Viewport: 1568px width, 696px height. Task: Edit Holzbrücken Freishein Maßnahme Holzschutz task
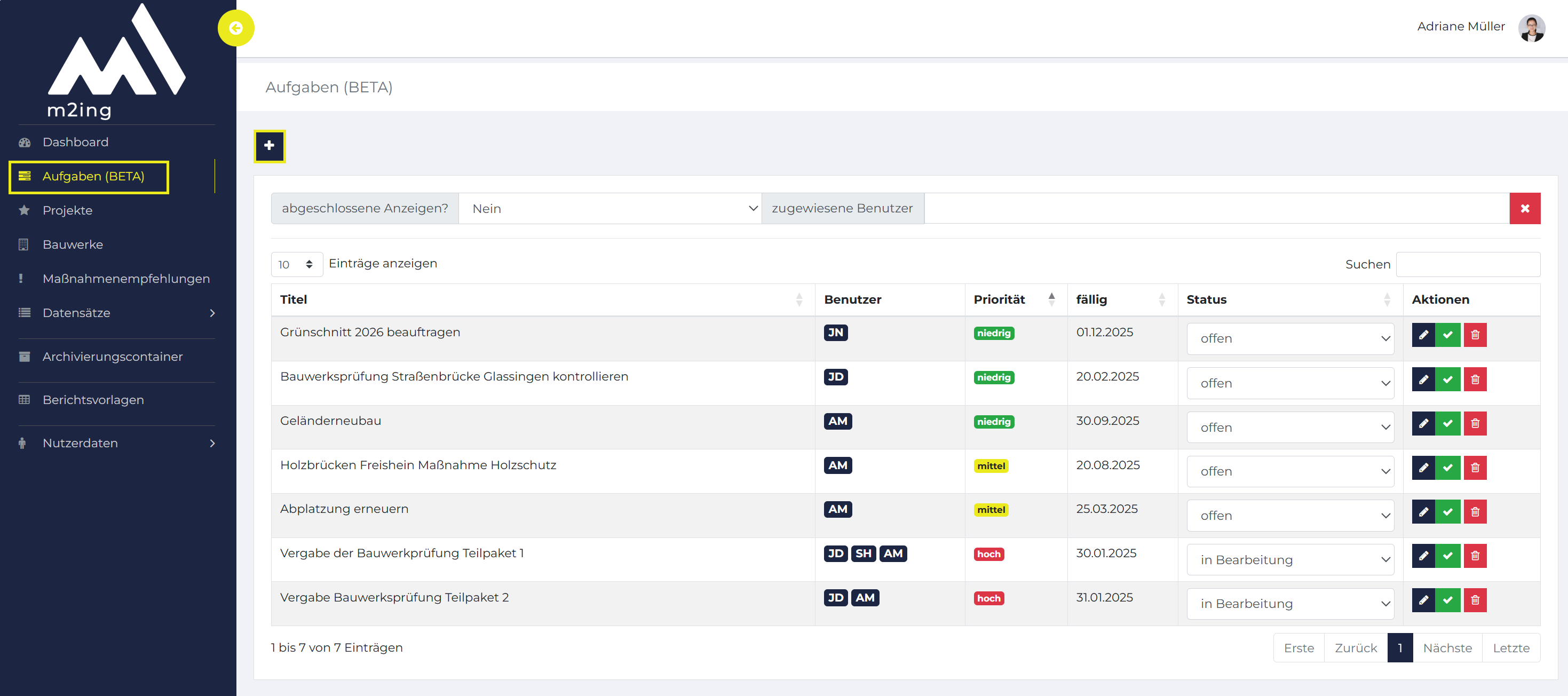(1423, 468)
